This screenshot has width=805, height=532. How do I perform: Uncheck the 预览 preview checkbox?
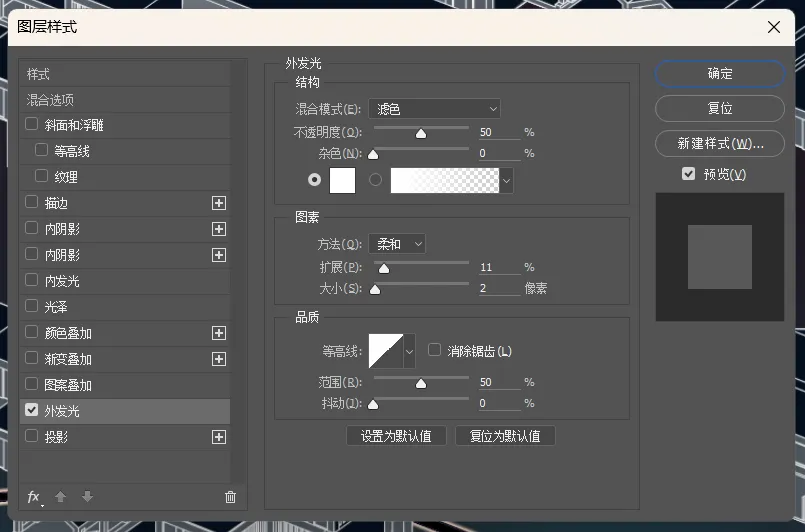(688, 174)
